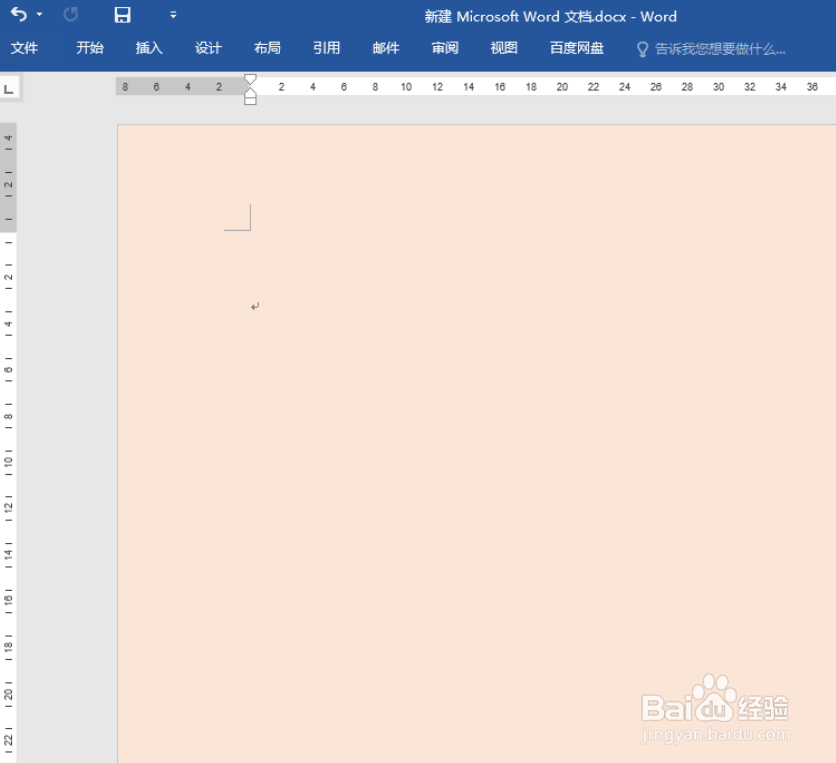Go to the 视图 ribbon tab
836x763 pixels.
coord(504,49)
